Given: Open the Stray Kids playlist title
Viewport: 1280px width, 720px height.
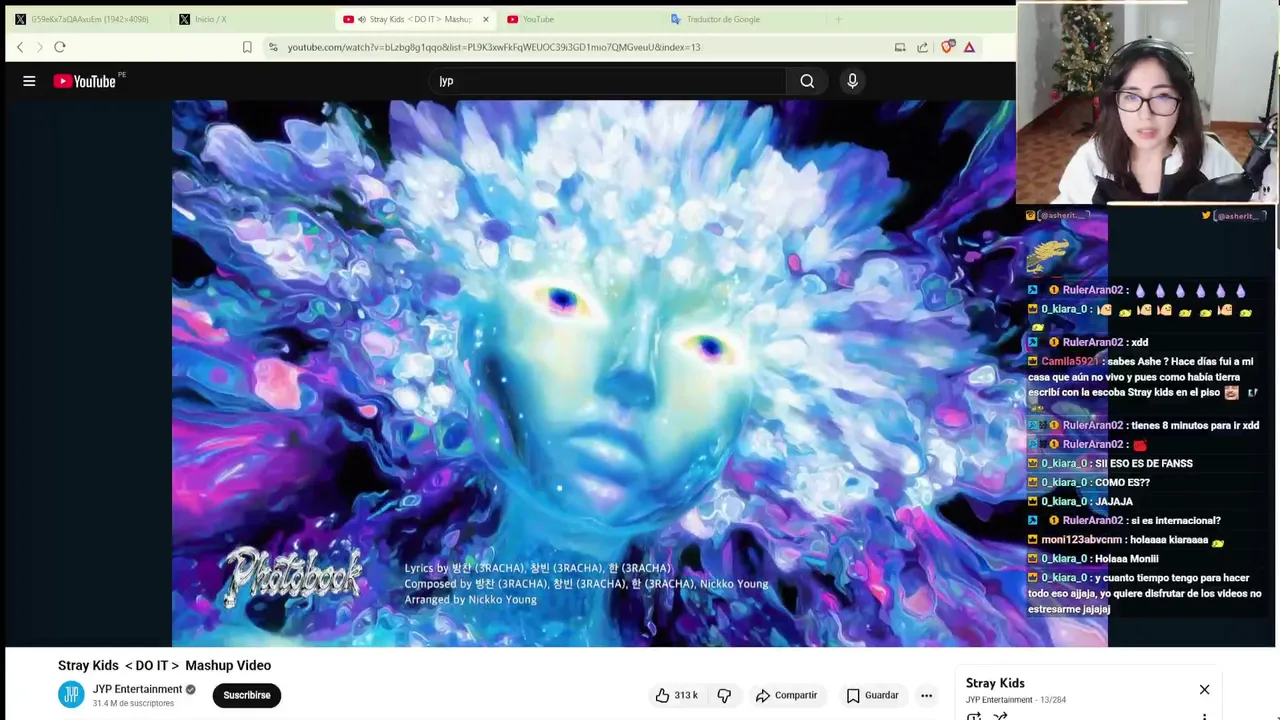Looking at the screenshot, I should click(995, 683).
